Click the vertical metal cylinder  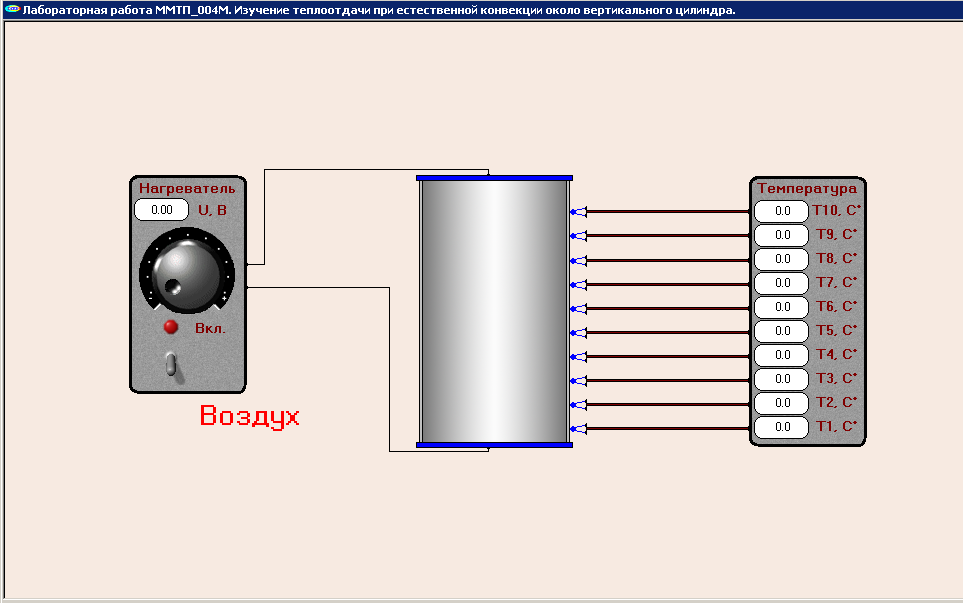tap(494, 311)
